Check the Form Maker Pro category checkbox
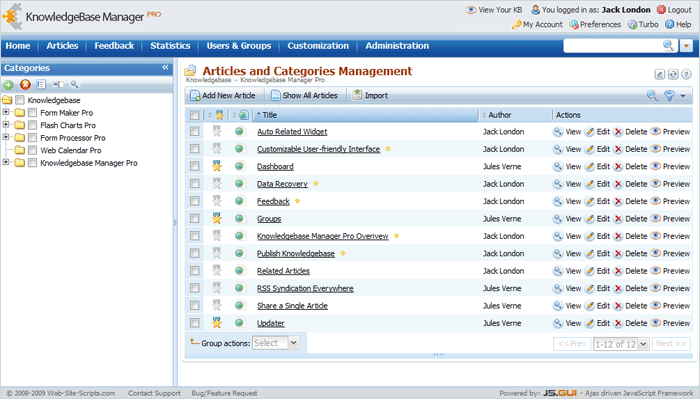 tap(32, 112)
